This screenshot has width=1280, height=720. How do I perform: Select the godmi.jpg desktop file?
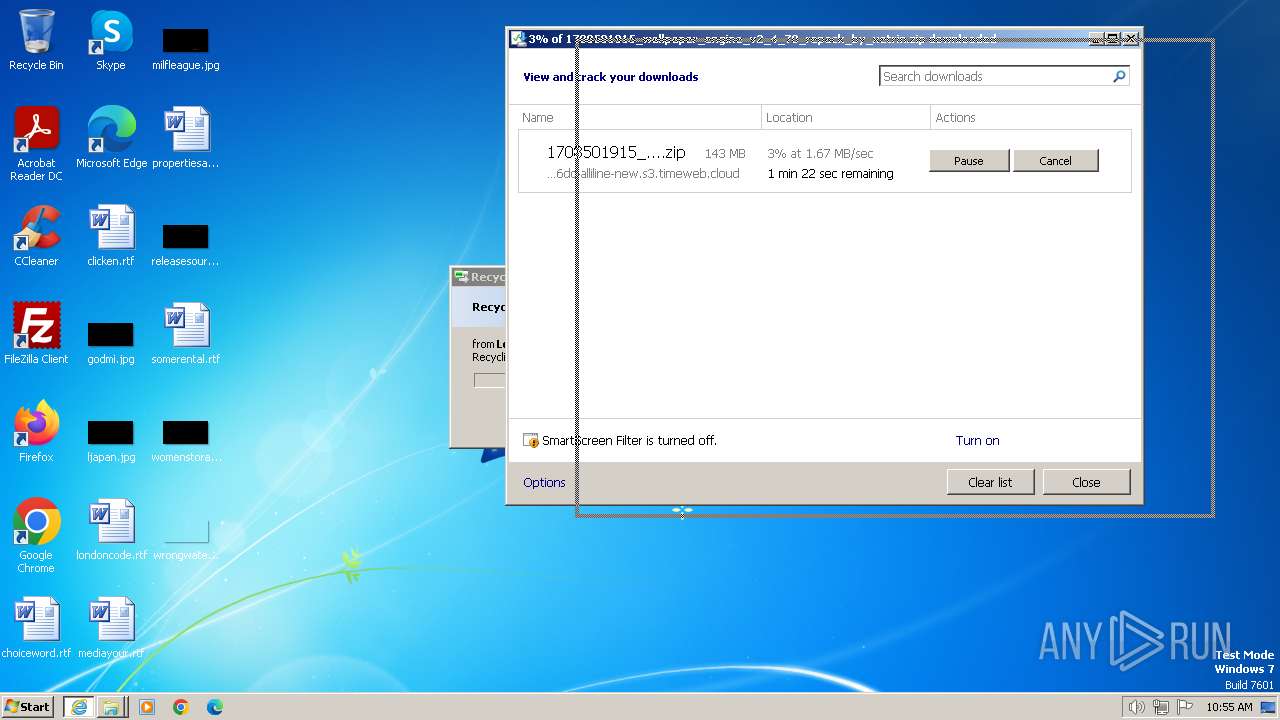(110, 342)
